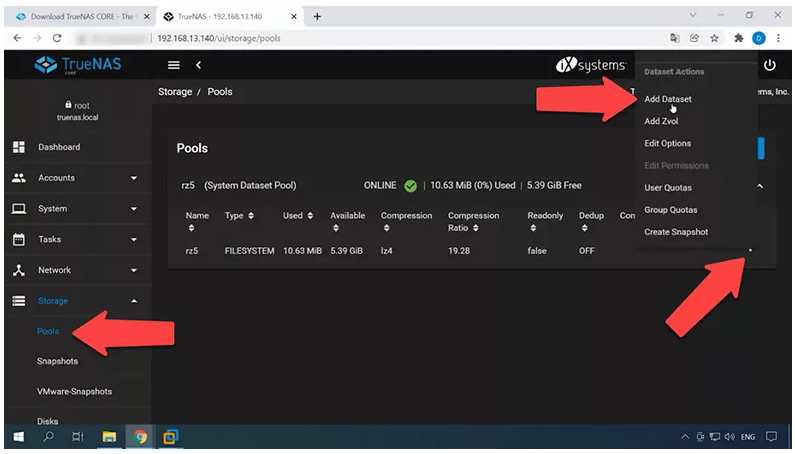Viewport: 795px width, 454px height.
Task: Switch to the Download TrueNAS CORE tab
Action: [x=81, y=16]
